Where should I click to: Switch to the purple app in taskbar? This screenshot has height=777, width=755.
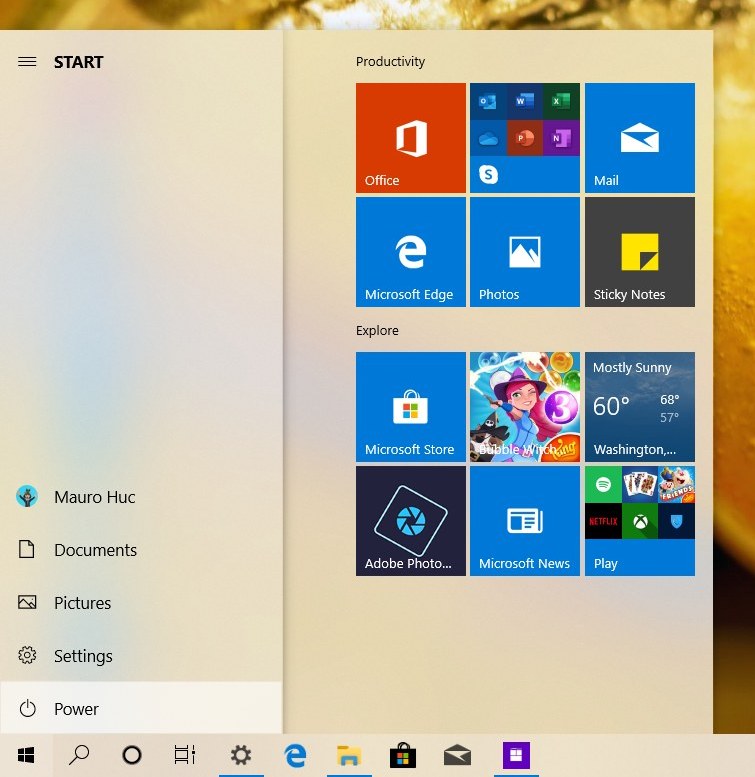516,755
